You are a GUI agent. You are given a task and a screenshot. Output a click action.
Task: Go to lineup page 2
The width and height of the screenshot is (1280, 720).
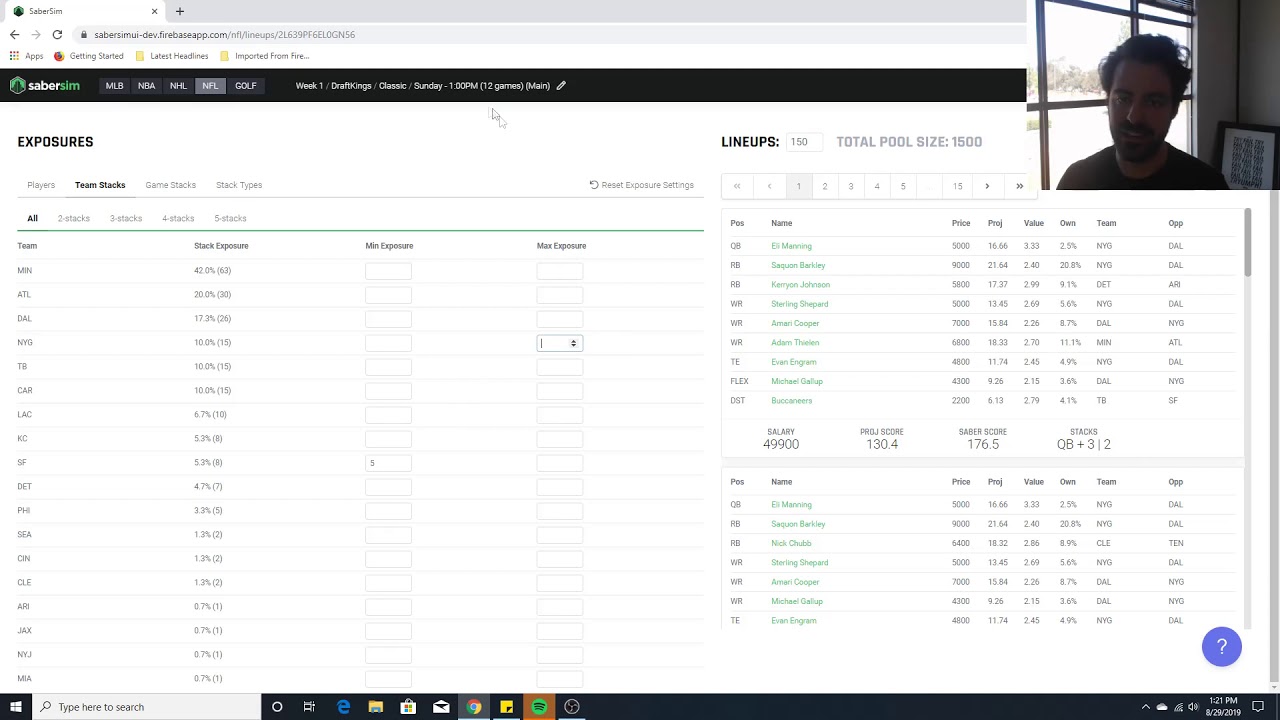[825, 186]
